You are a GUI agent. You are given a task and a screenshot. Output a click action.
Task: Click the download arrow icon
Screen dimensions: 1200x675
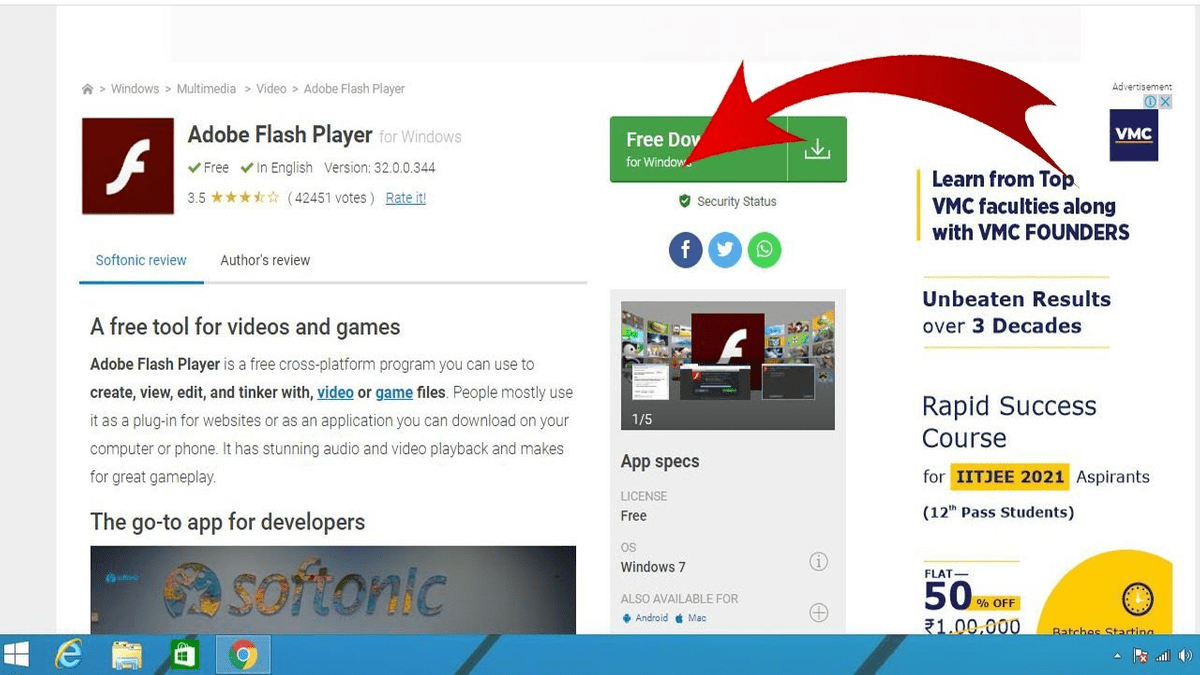tap(817, 149)
